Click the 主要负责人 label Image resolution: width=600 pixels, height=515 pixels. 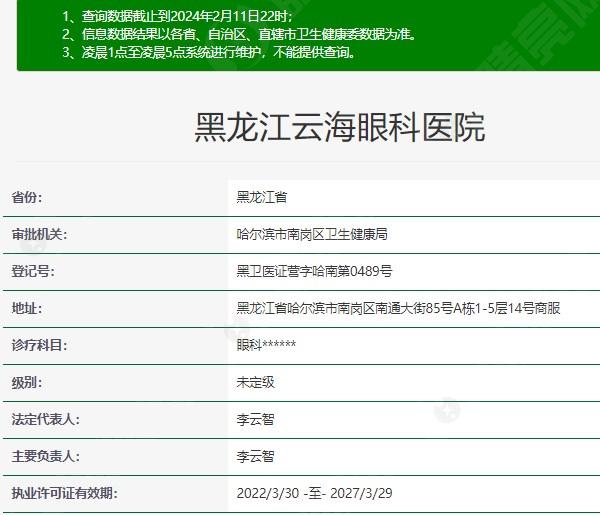coord(46,456)
